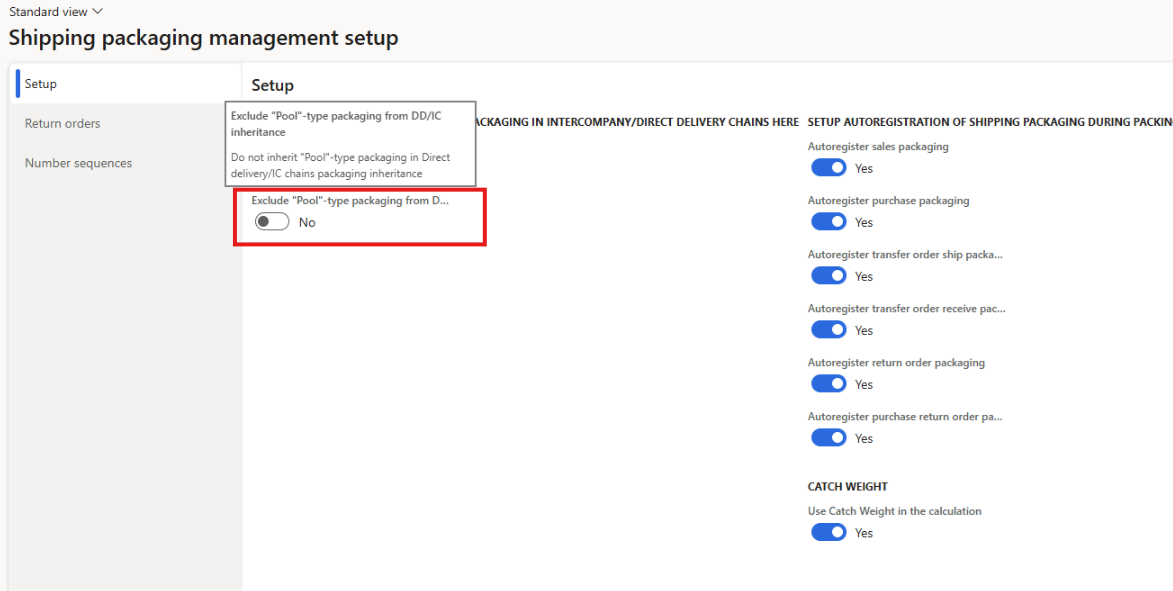Click the toggle slider knob for Catch Weight
Screen dimensions: 1173x591
click(835, 532)
